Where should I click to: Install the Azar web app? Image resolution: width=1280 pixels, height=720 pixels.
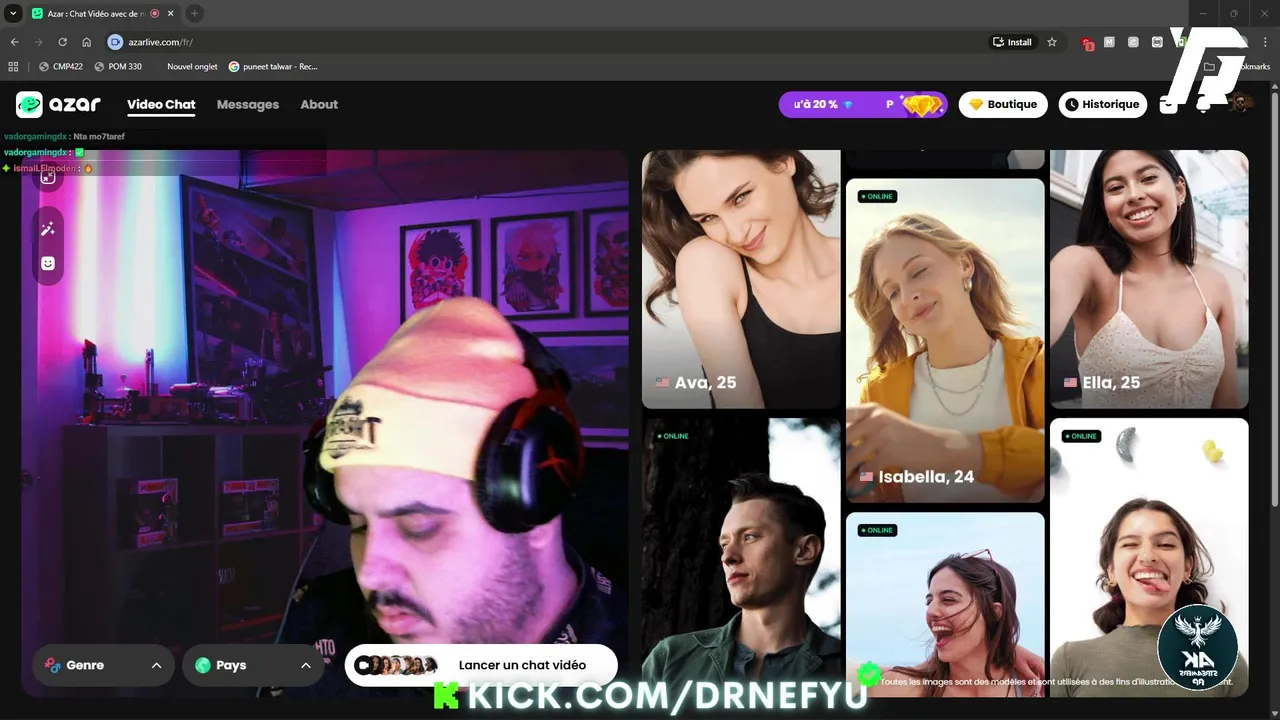click(x=1012, y=42)
